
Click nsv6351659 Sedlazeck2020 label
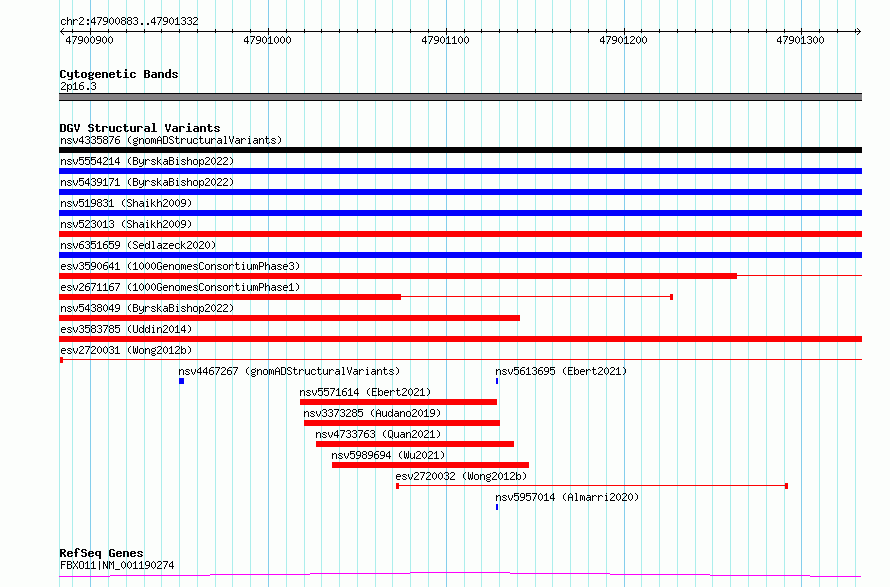(x=138, y=245)
